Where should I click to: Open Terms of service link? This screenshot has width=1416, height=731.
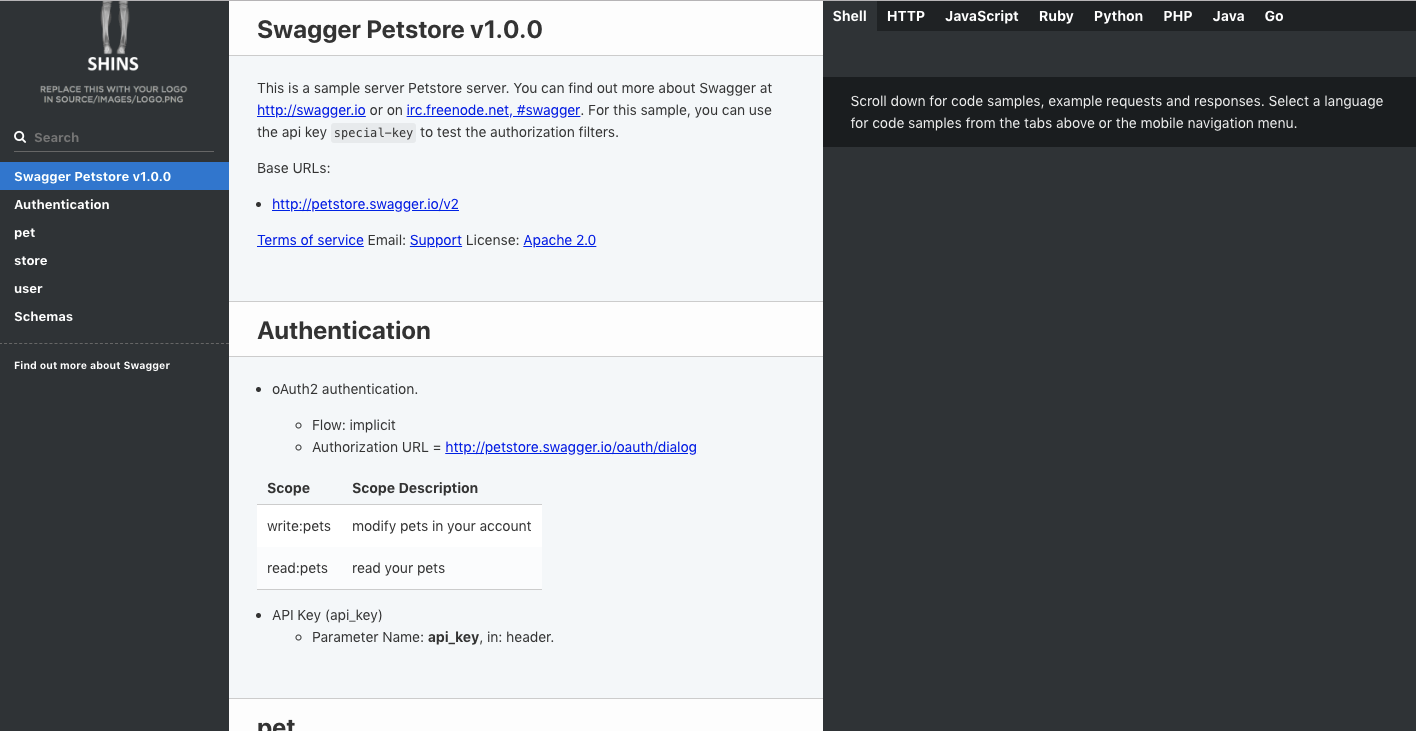(310, 240)
